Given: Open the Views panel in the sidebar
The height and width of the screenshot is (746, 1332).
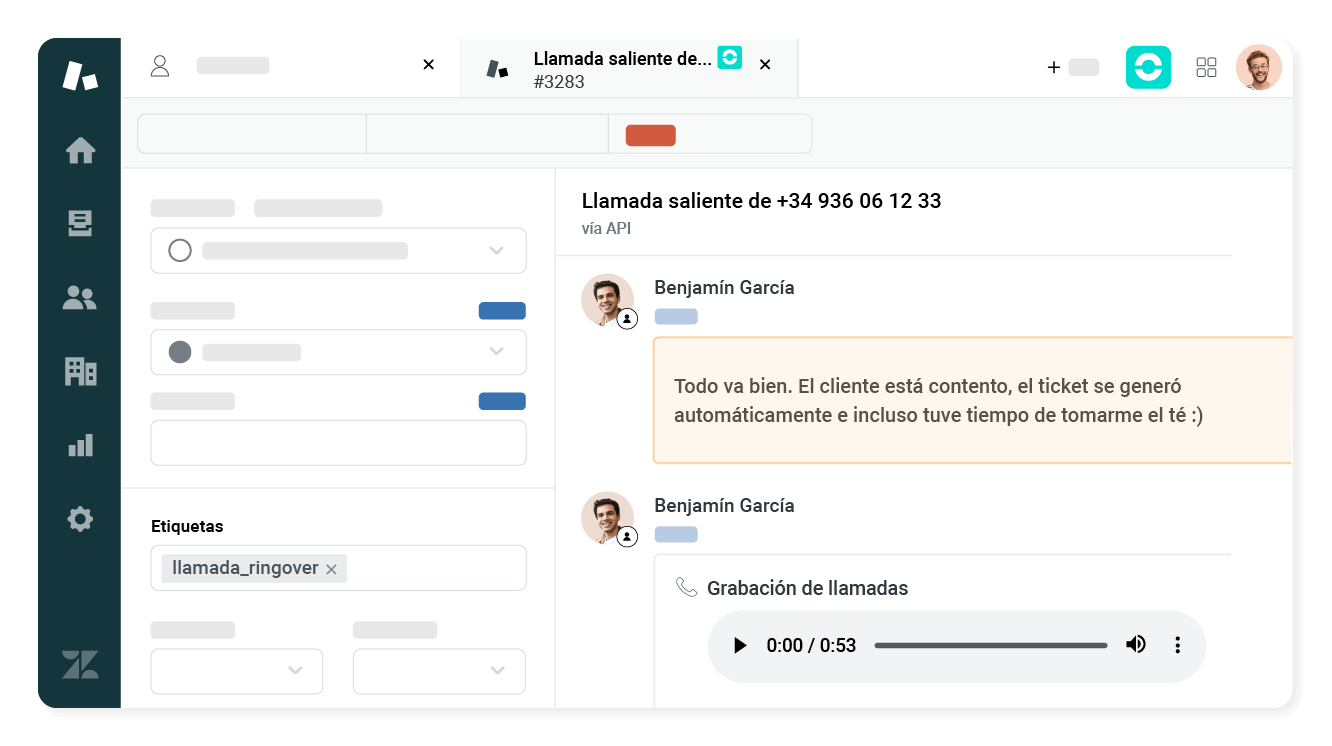Looking at the screenshot, I should tap(80, 224).
